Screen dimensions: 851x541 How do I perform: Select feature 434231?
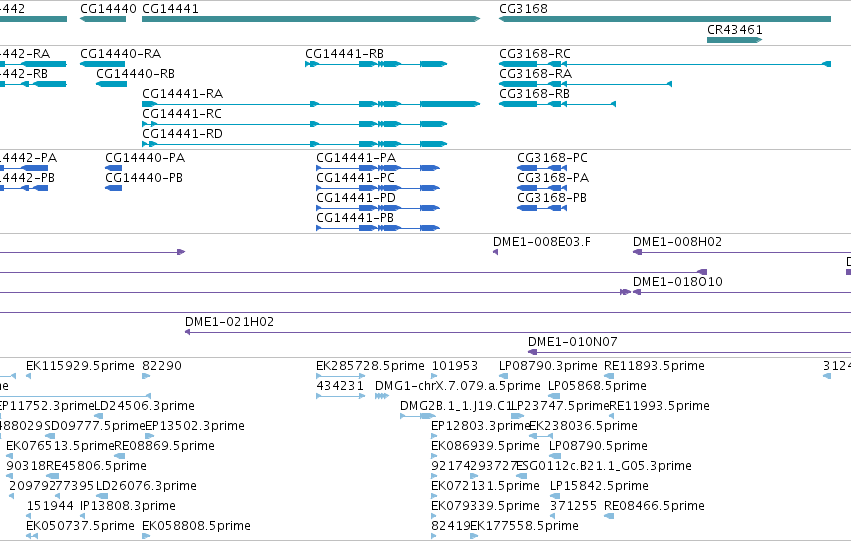coord(341,396)
